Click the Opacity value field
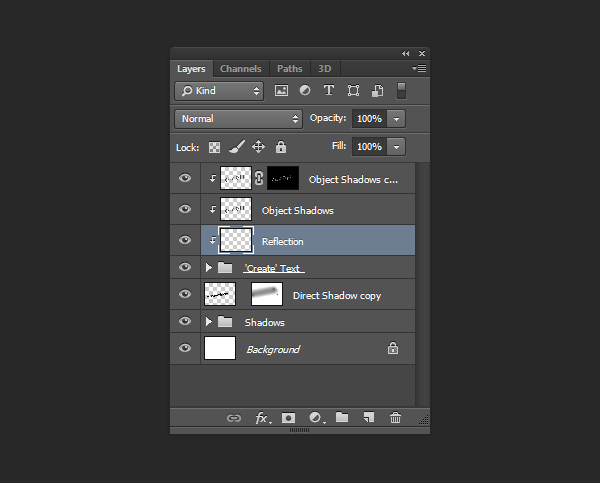This screenshot has width=600, height=483. [x=370, y=119]
